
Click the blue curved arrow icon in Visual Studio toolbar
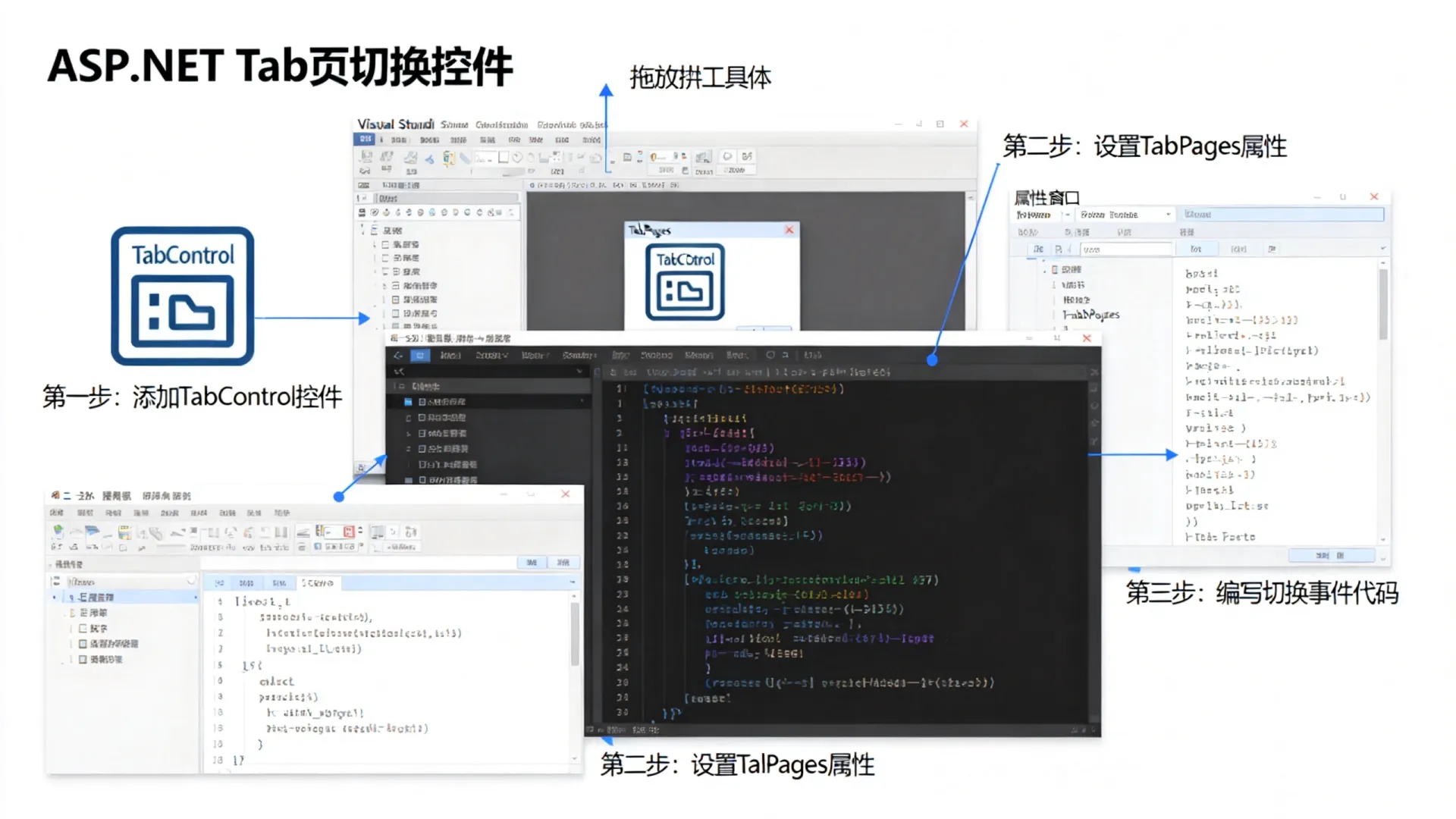pyautogui.click(x=429, y=158)
